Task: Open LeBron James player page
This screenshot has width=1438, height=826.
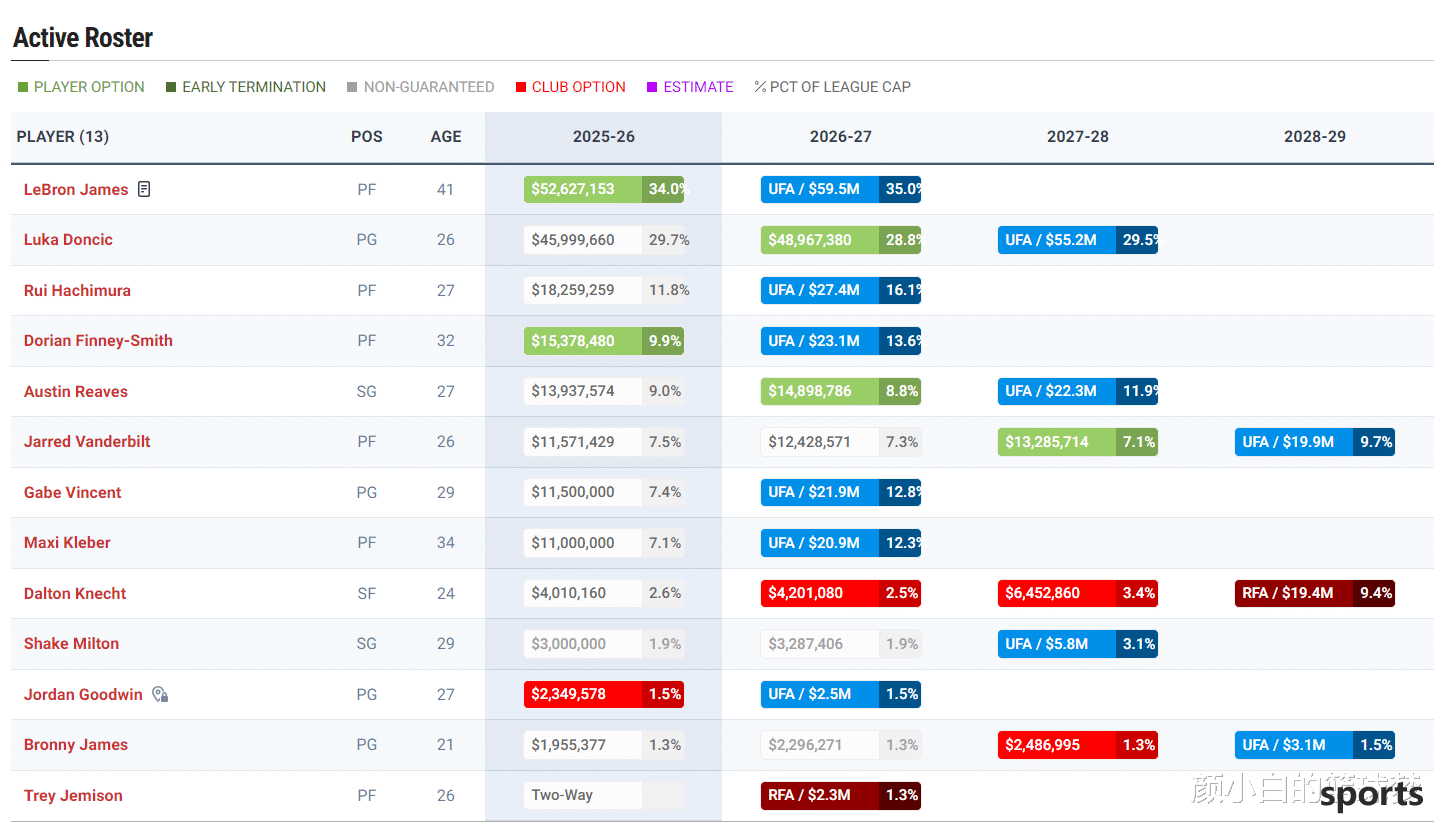Action: click(x=76, y=190)
